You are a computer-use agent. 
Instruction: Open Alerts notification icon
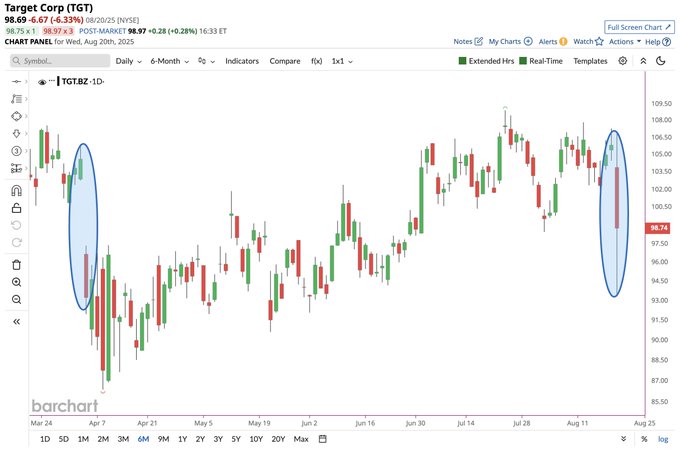(x=563, y=42)
